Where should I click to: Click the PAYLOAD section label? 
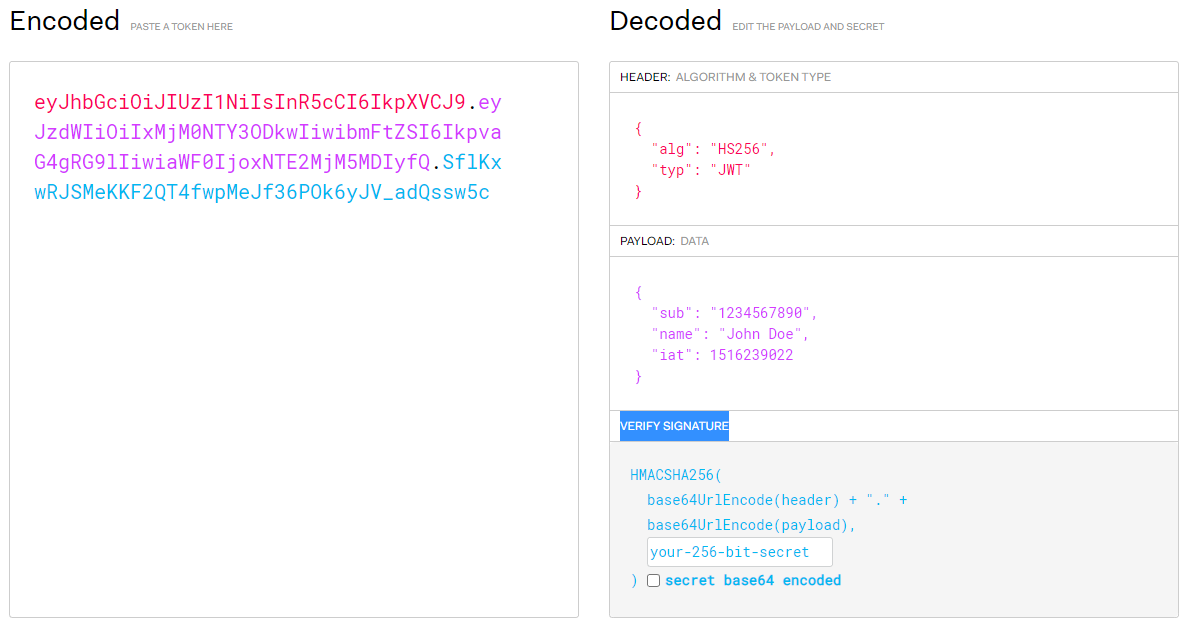(648, 241)
